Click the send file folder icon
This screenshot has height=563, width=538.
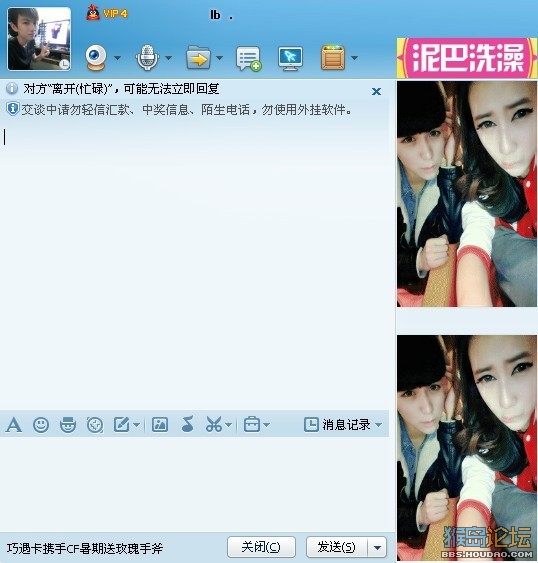click(x=198, y=57)
